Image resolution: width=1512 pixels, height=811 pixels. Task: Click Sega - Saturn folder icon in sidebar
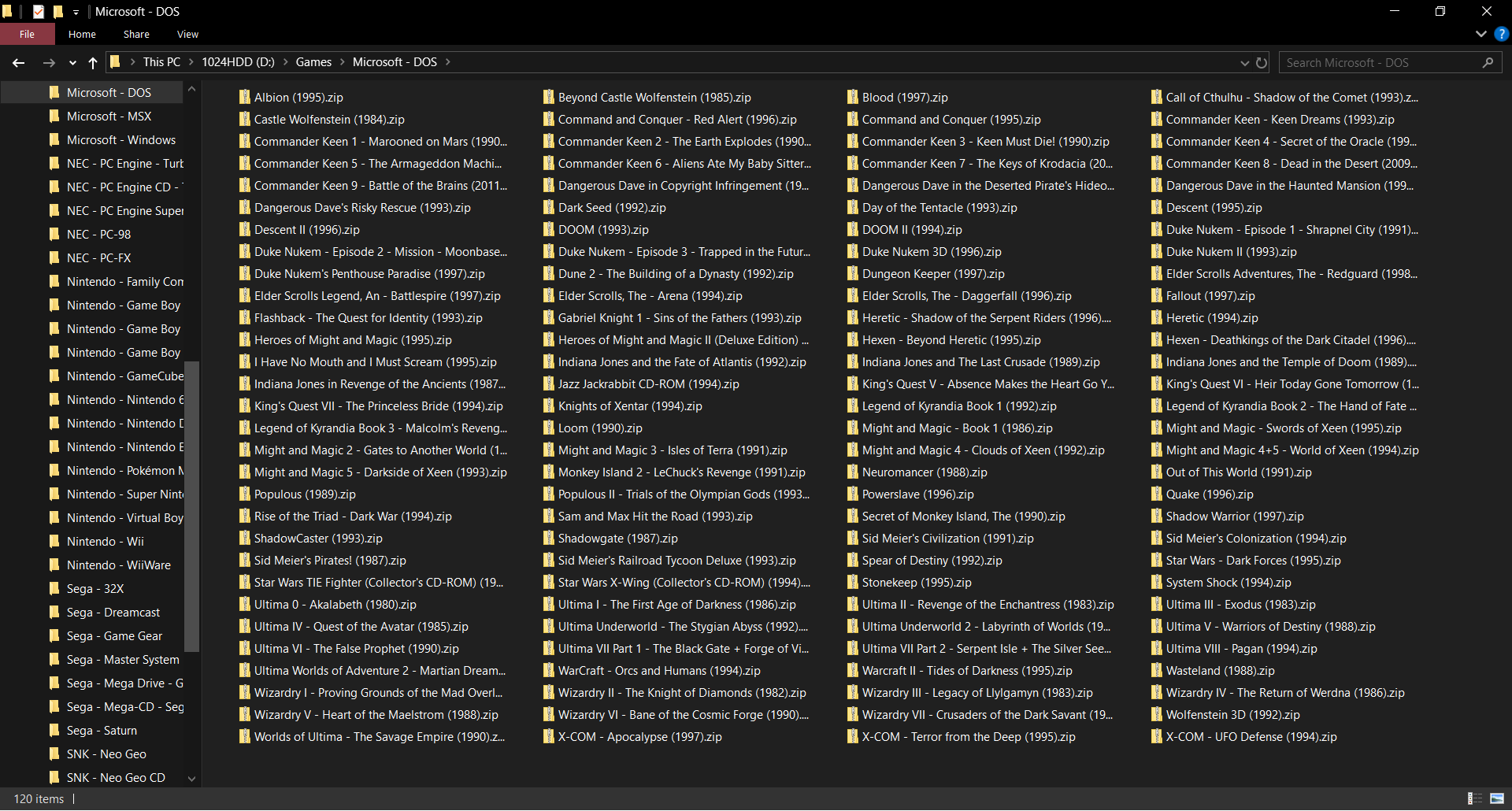(x=54, y=731)
